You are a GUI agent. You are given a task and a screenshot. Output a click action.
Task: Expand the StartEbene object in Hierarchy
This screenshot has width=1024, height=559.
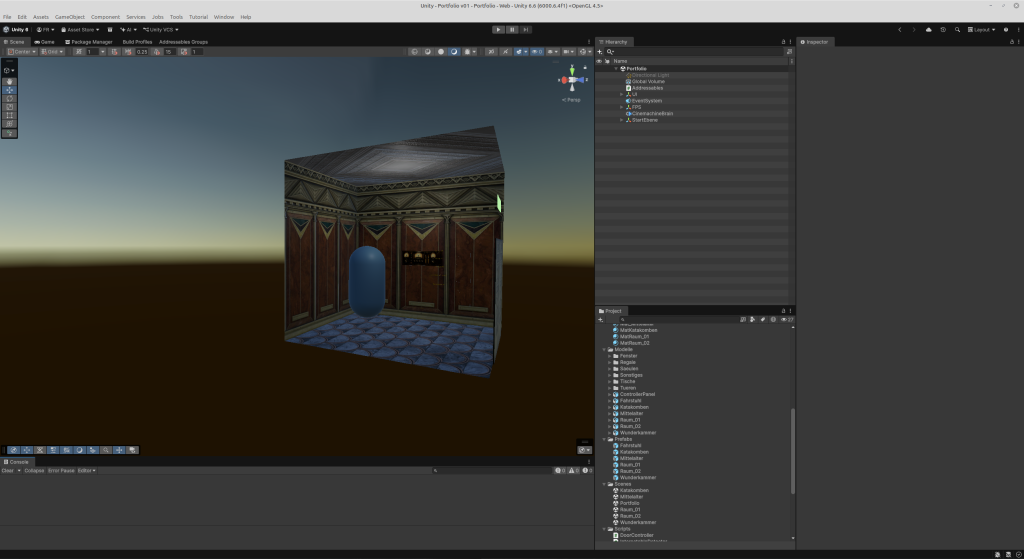622,120
